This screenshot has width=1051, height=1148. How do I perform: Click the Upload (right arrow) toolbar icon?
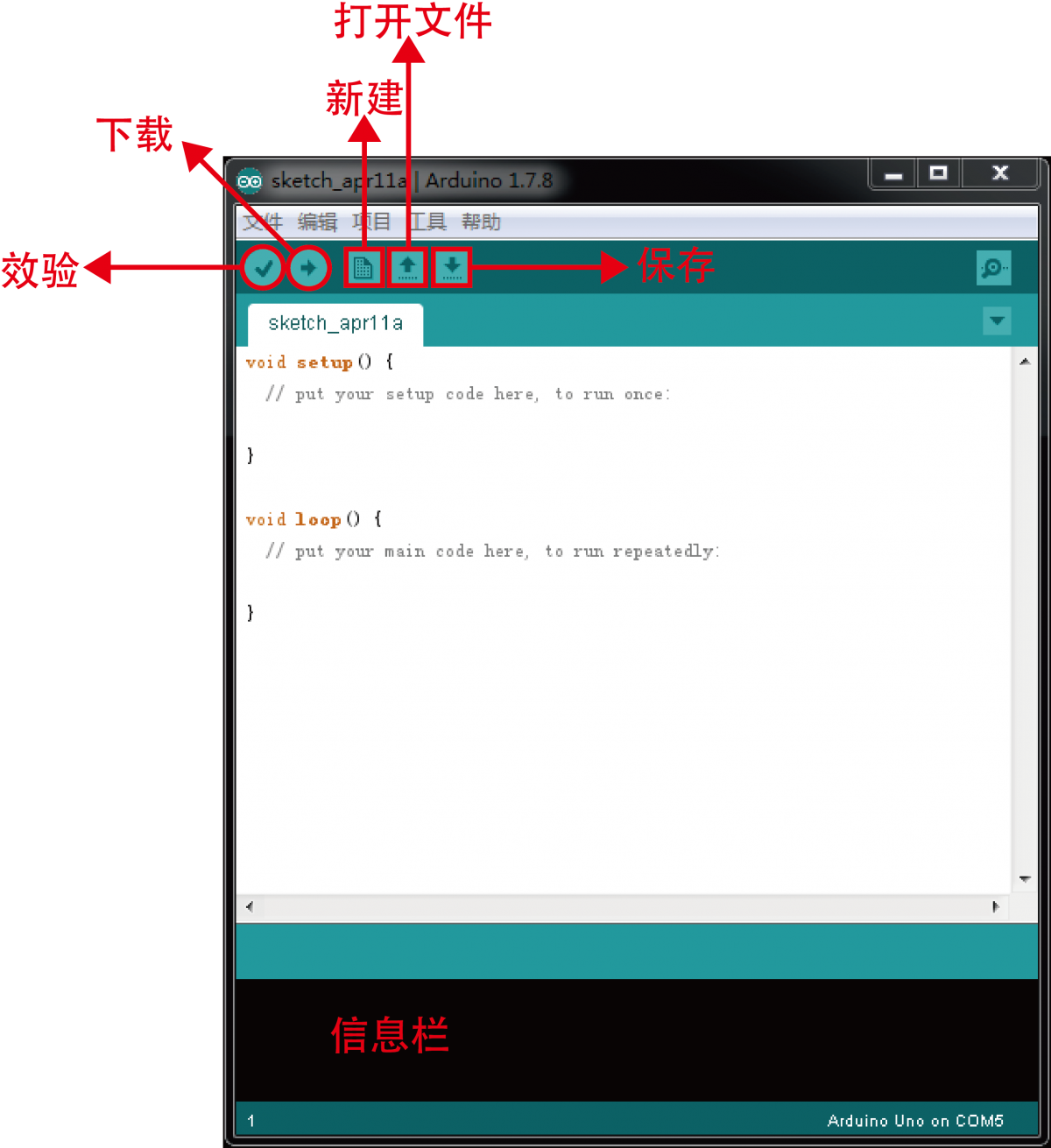308,267
